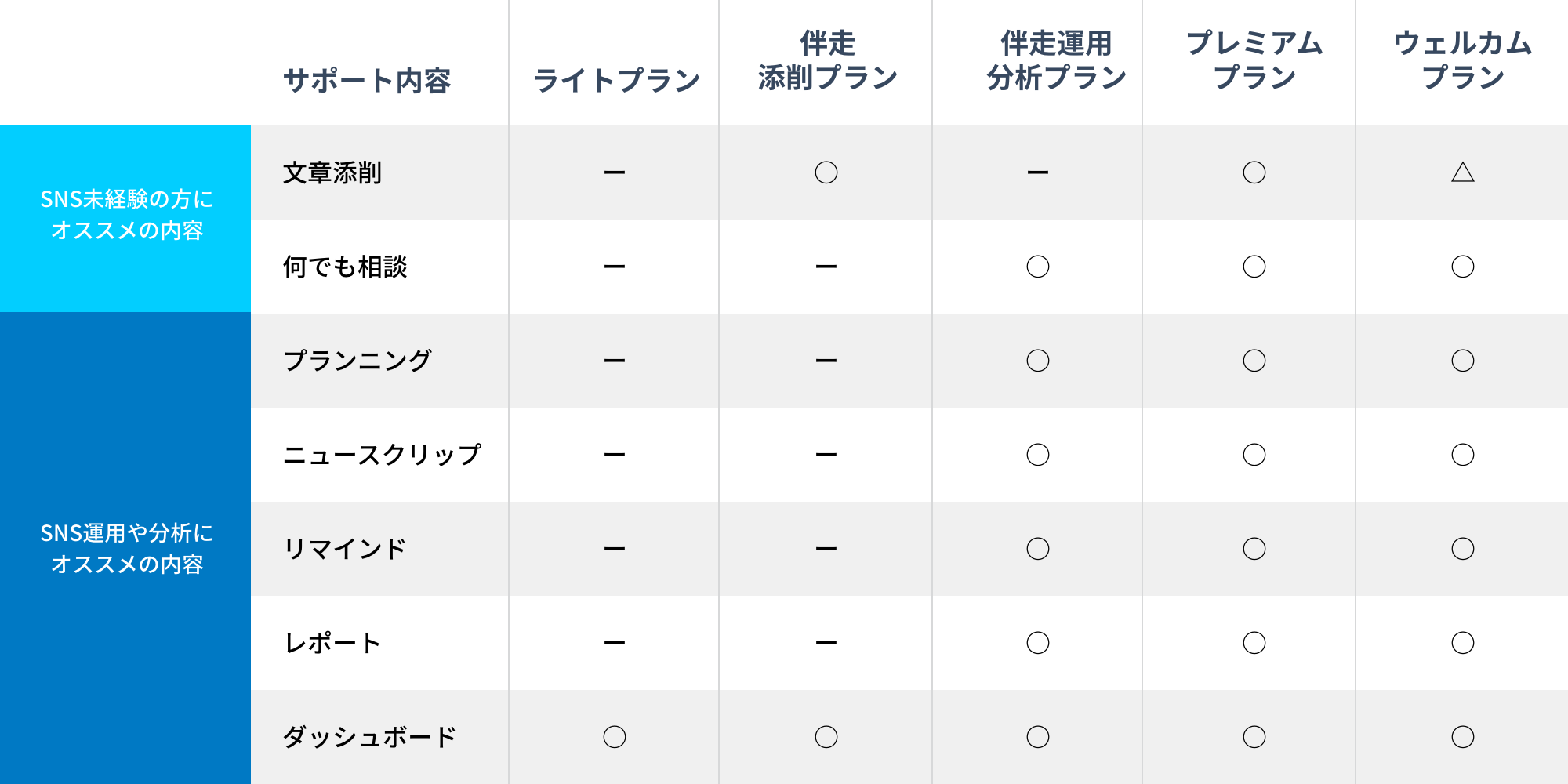
Task: Click the ニュースクリップ row label
Action: 382,455
